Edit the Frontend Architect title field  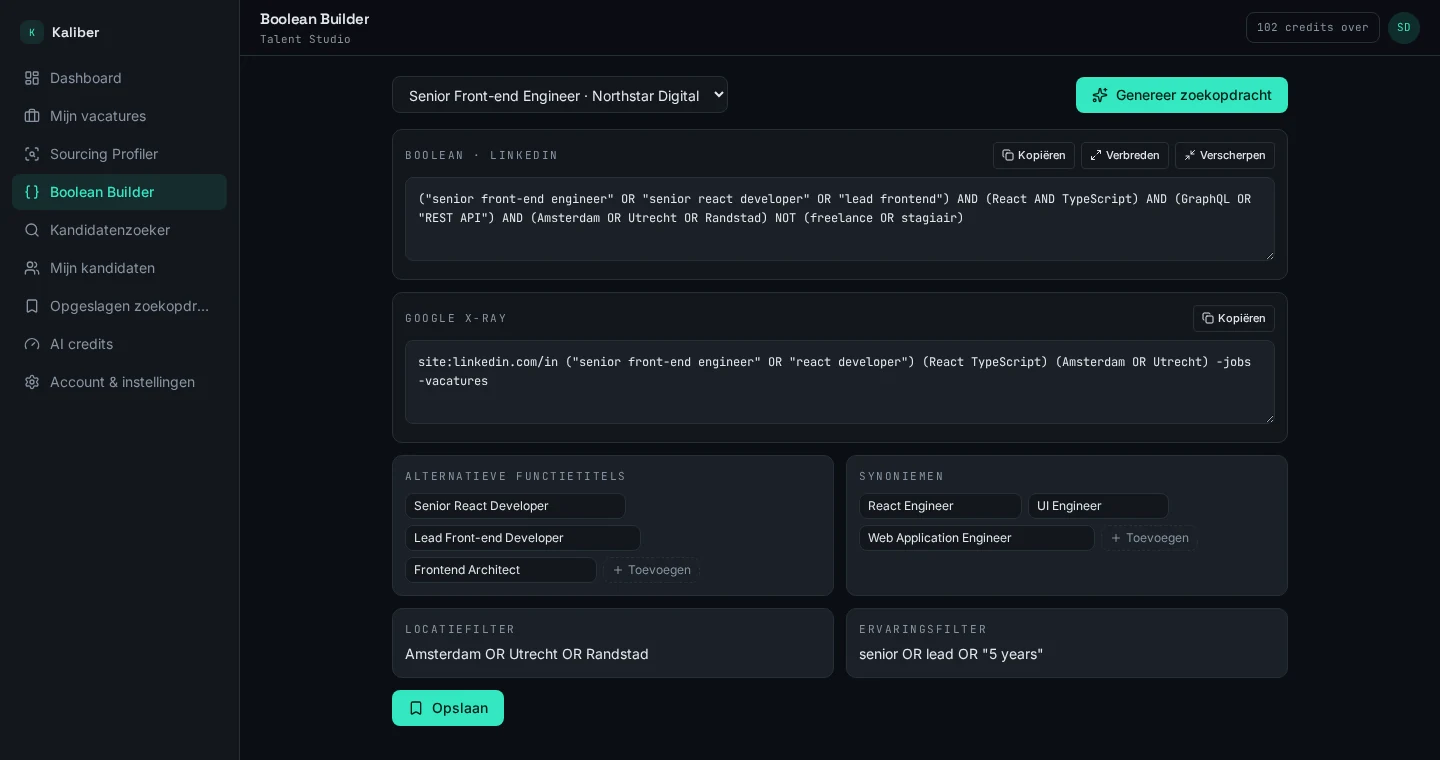(x=501, y=570)
